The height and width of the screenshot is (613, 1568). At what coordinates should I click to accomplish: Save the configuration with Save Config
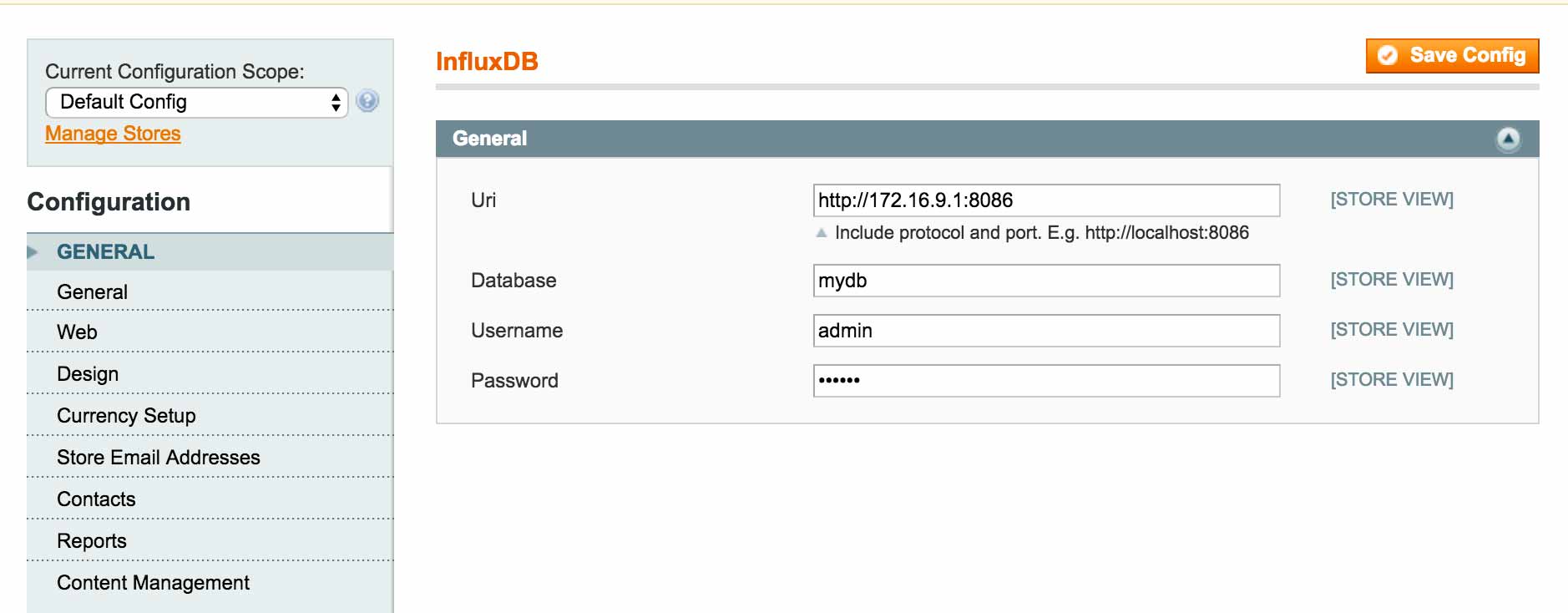pos(1452,56)
